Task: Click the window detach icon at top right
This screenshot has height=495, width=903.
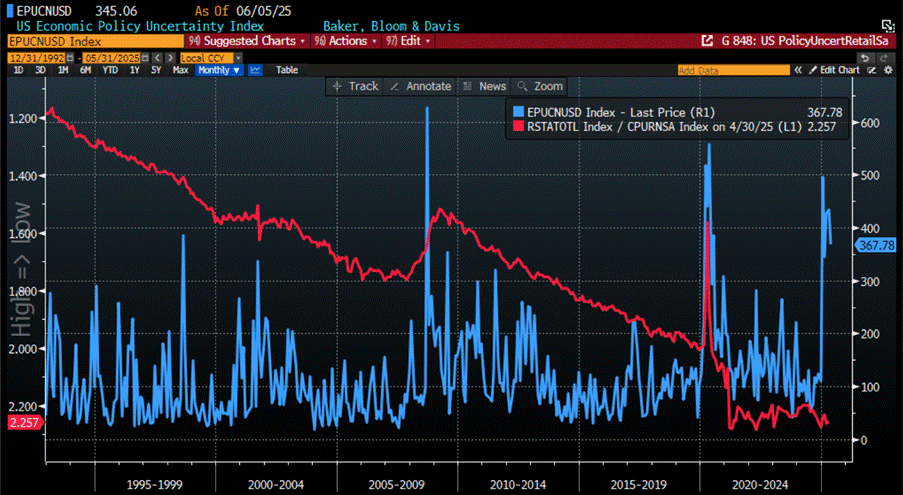Action: 887,25
